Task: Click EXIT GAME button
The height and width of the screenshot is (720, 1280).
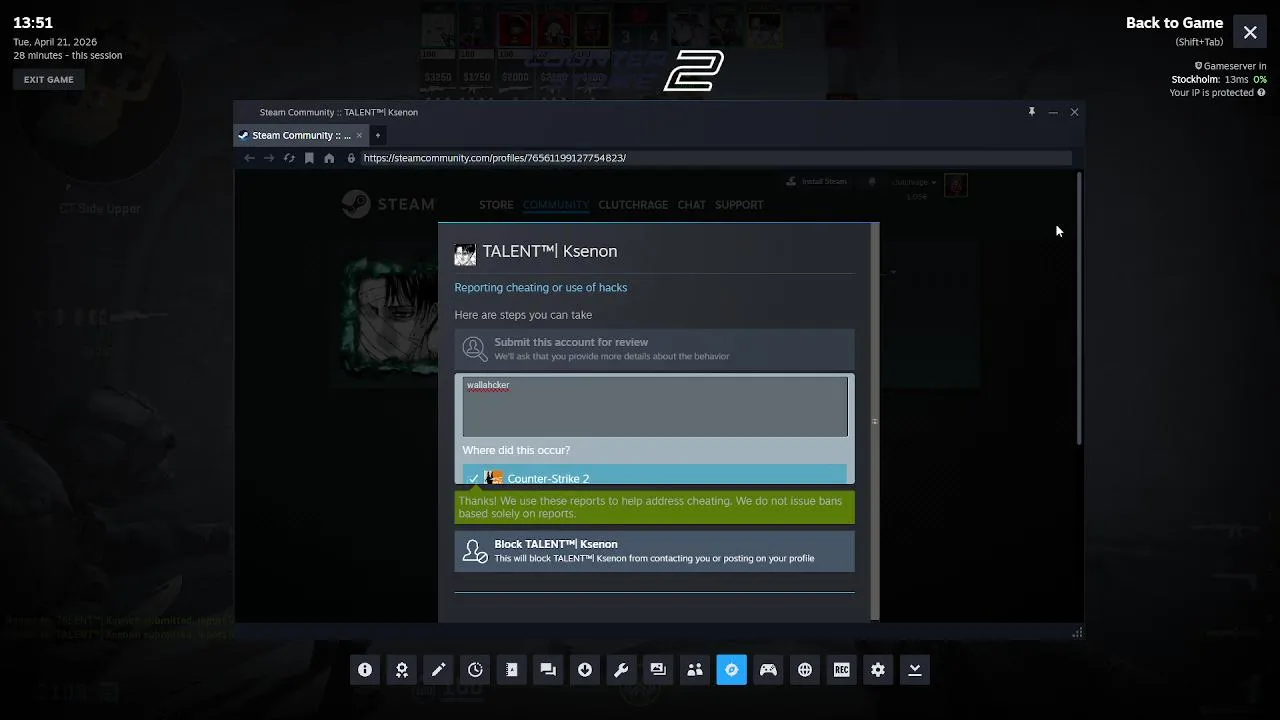Action: click(49, 80)
